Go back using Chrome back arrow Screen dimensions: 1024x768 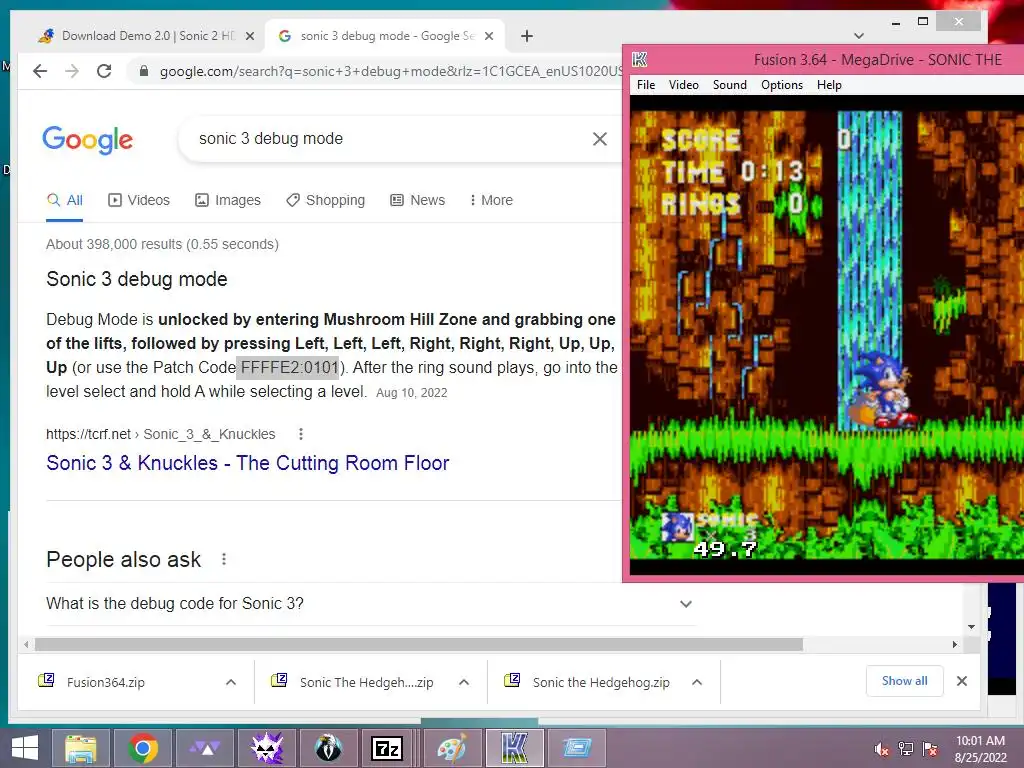click(x=40, y=71)
